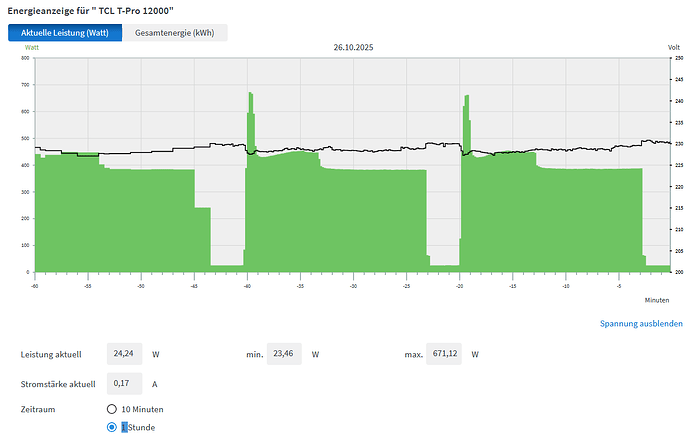Click the date label 26.10.2025

click(352, 47)
